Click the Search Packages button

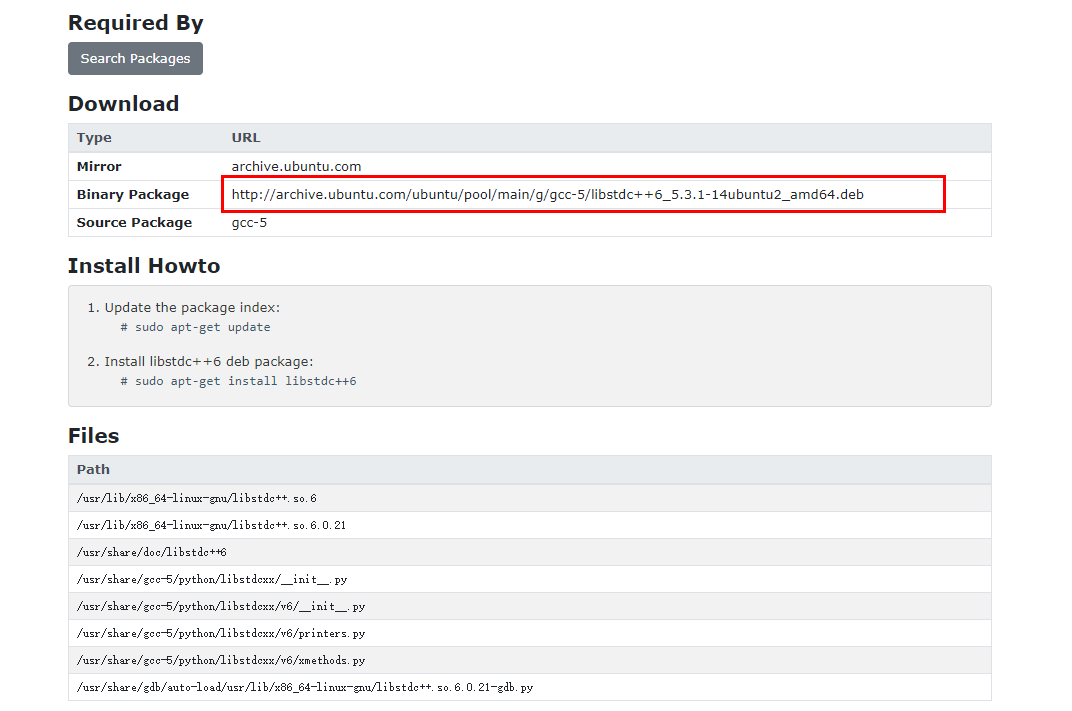pos(135,59)
